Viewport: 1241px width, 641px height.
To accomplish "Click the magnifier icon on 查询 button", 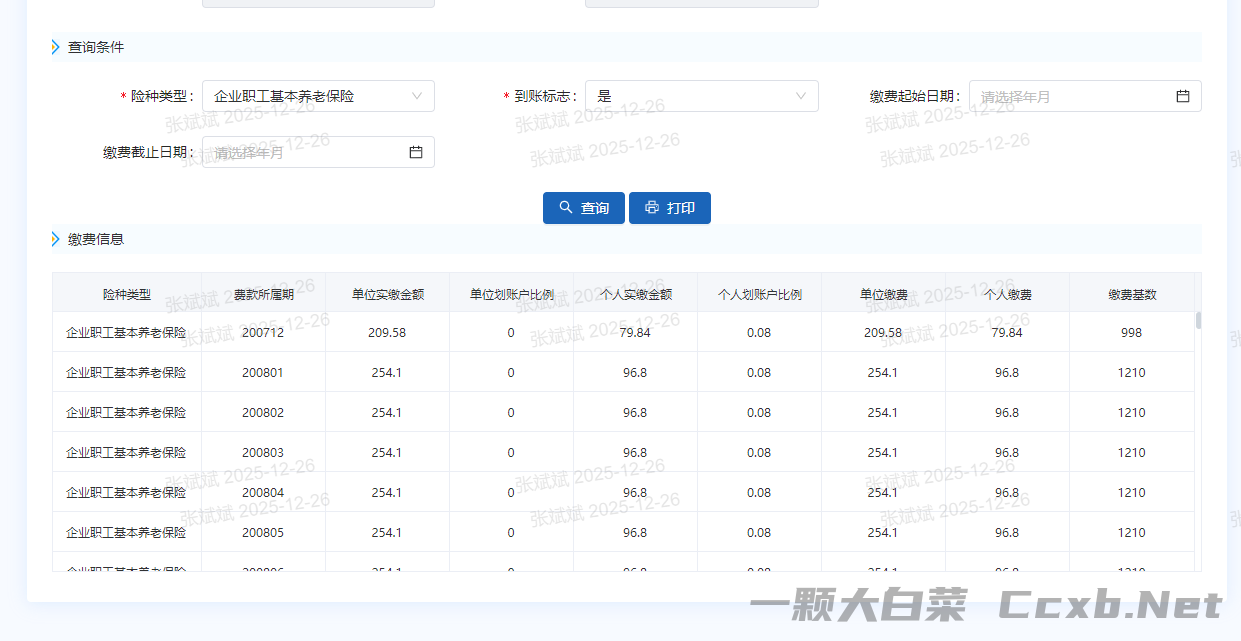I will (x=566, y=208).
